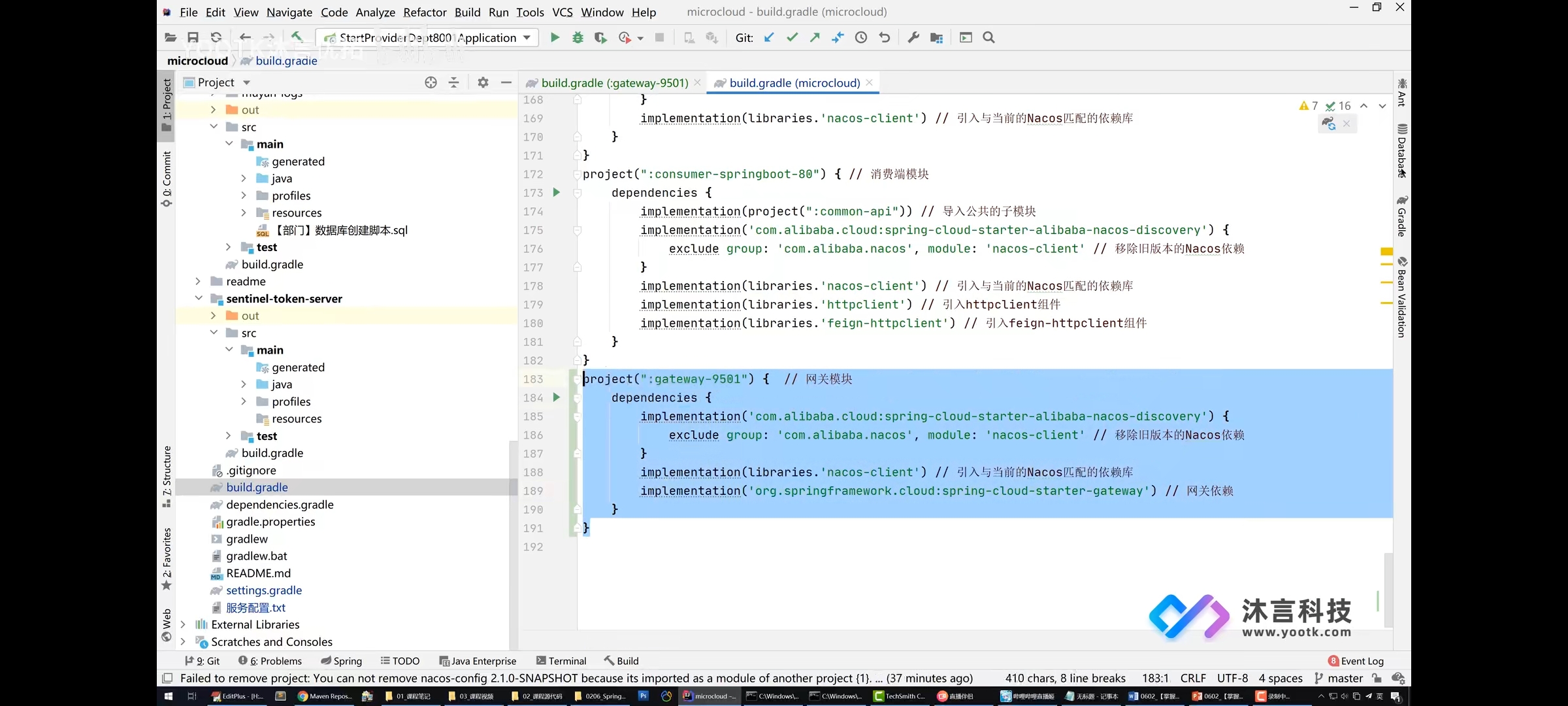Open the Run configuration dropdown

coord(527,38)
